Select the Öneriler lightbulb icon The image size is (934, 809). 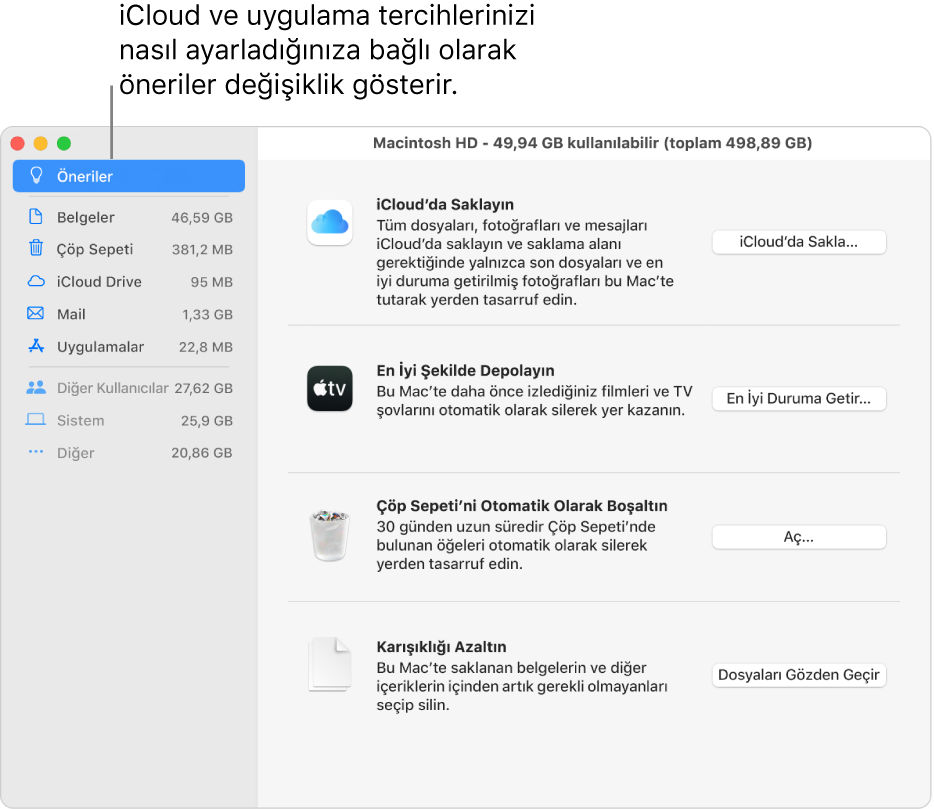point(36,176)
